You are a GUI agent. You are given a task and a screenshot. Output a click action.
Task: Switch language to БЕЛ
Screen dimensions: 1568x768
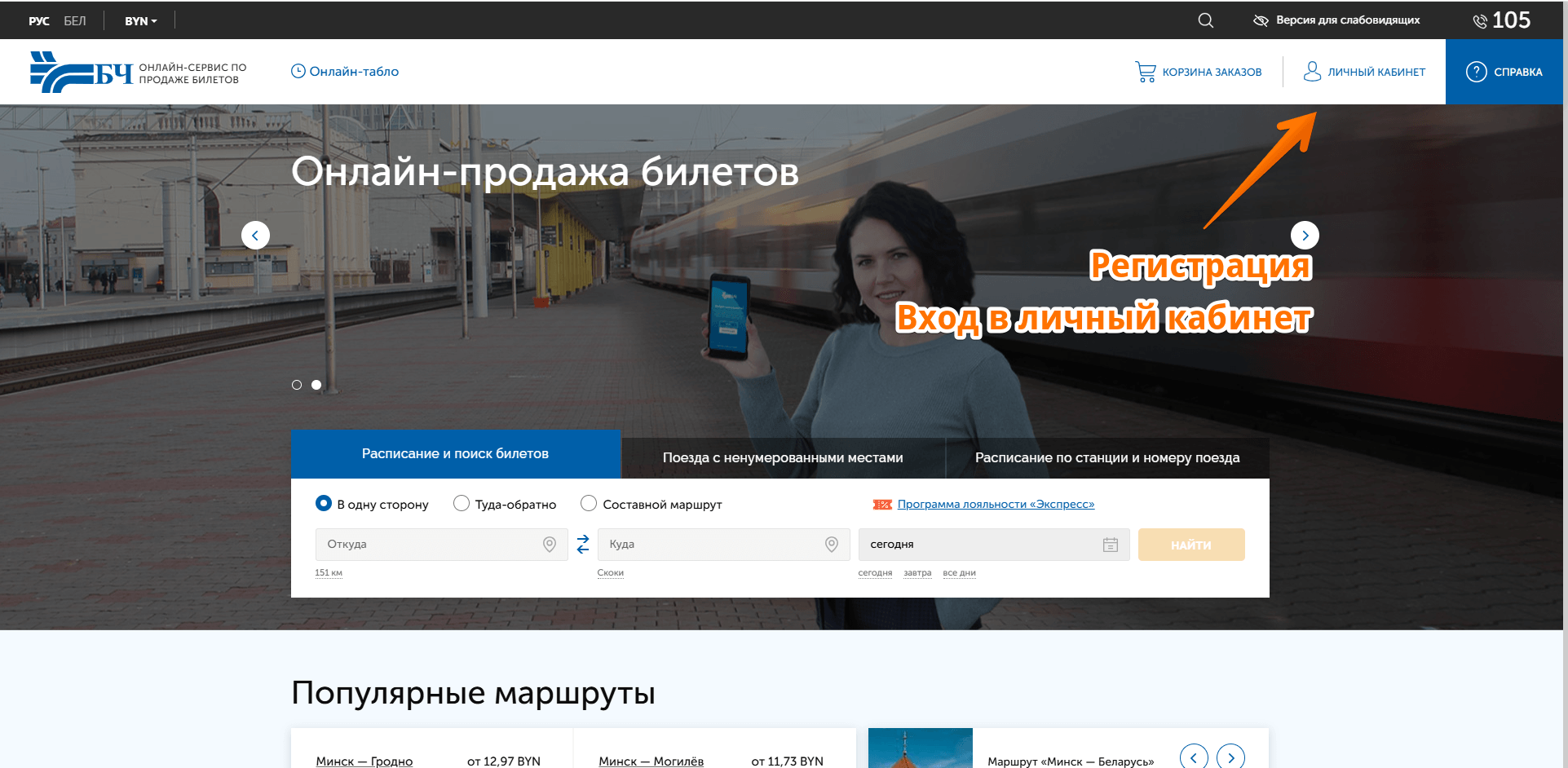pos(75,21)
